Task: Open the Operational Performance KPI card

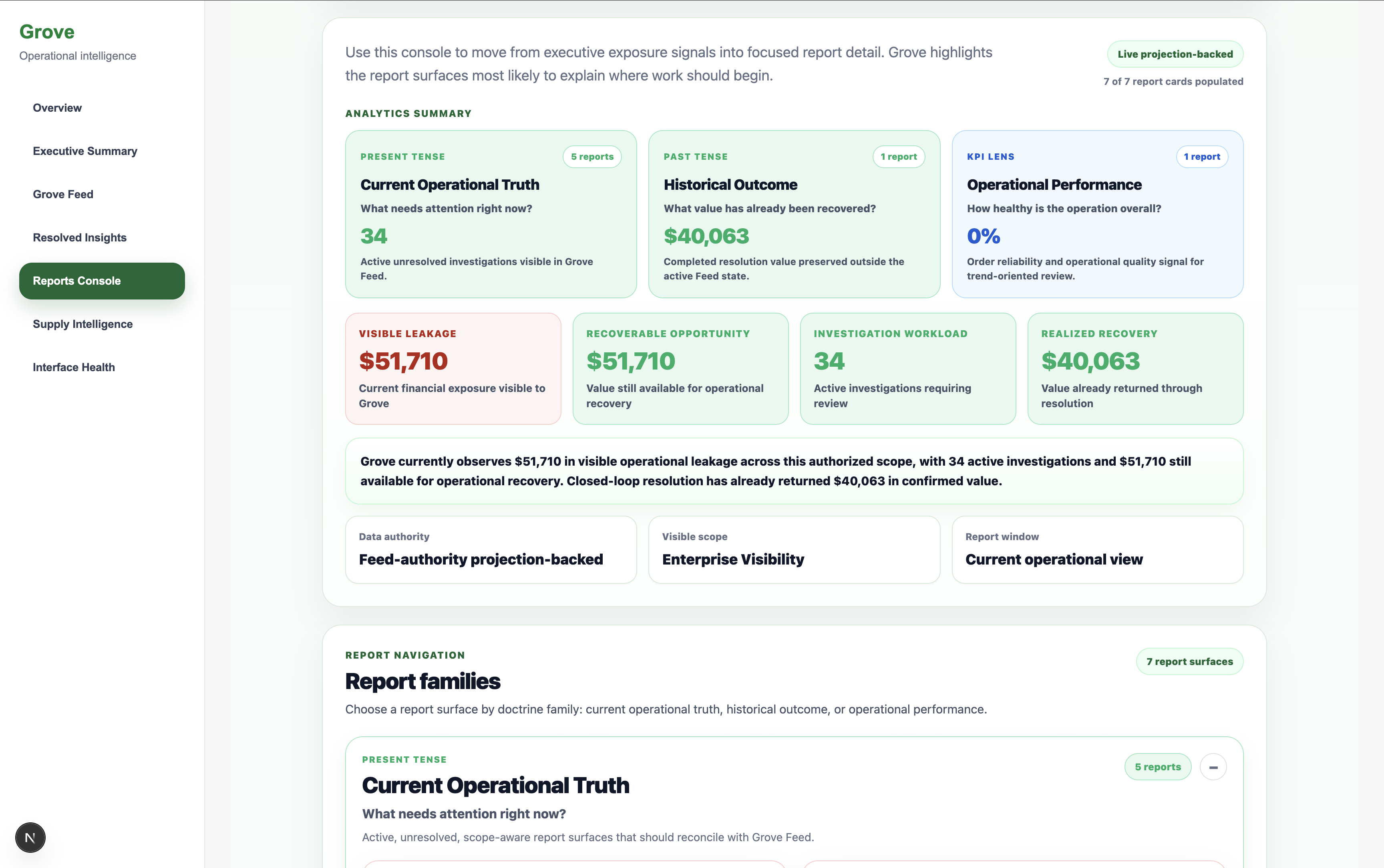Action: [x=1097, y=214]
